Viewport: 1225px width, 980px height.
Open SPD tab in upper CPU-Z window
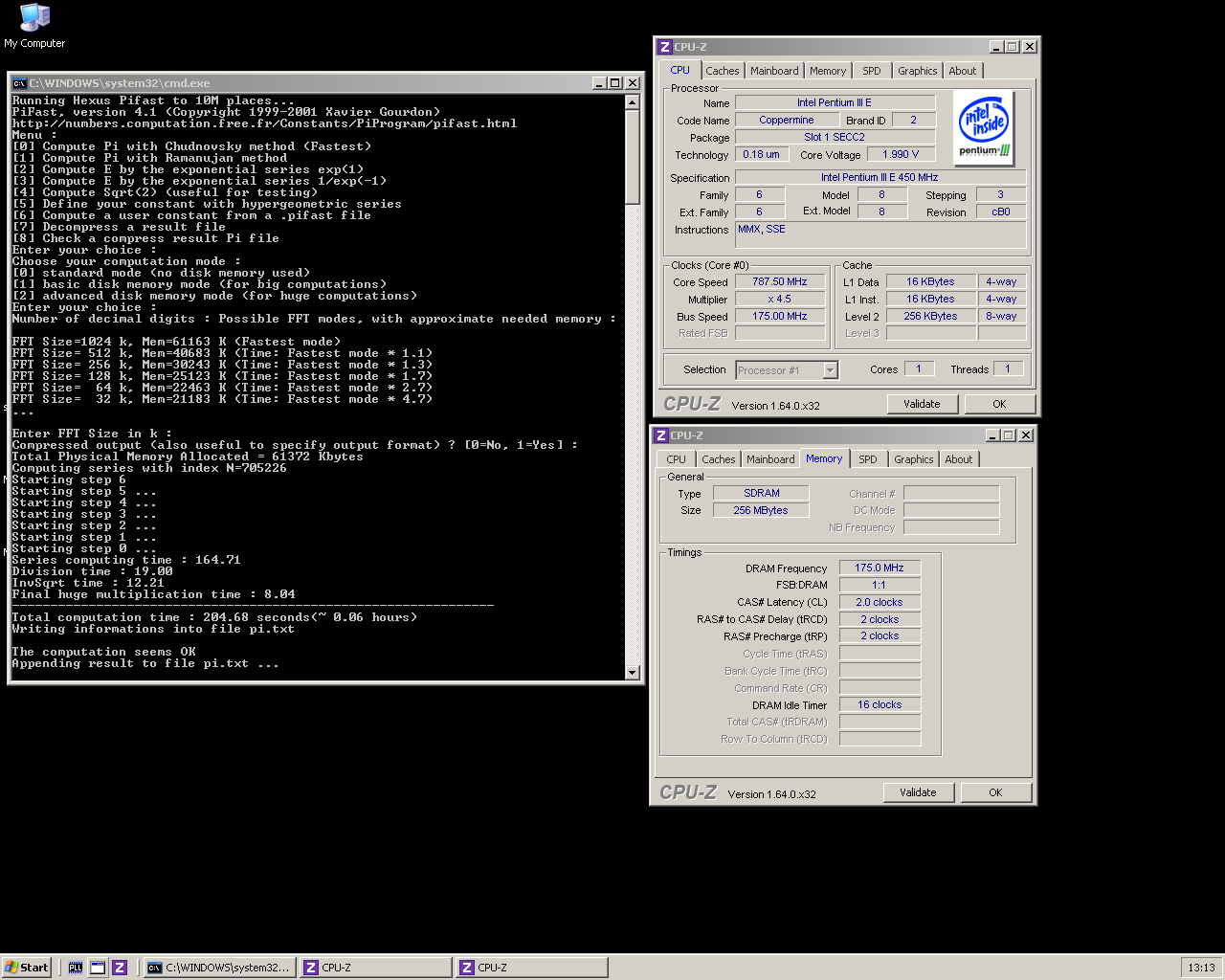pyautogui.click(x=872, y=71)
